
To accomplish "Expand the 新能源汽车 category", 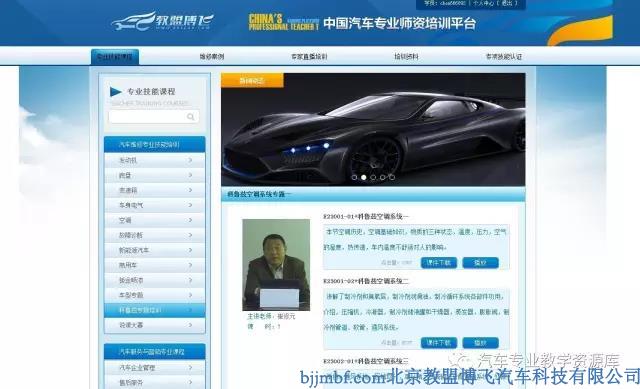I will pos(155,250).
